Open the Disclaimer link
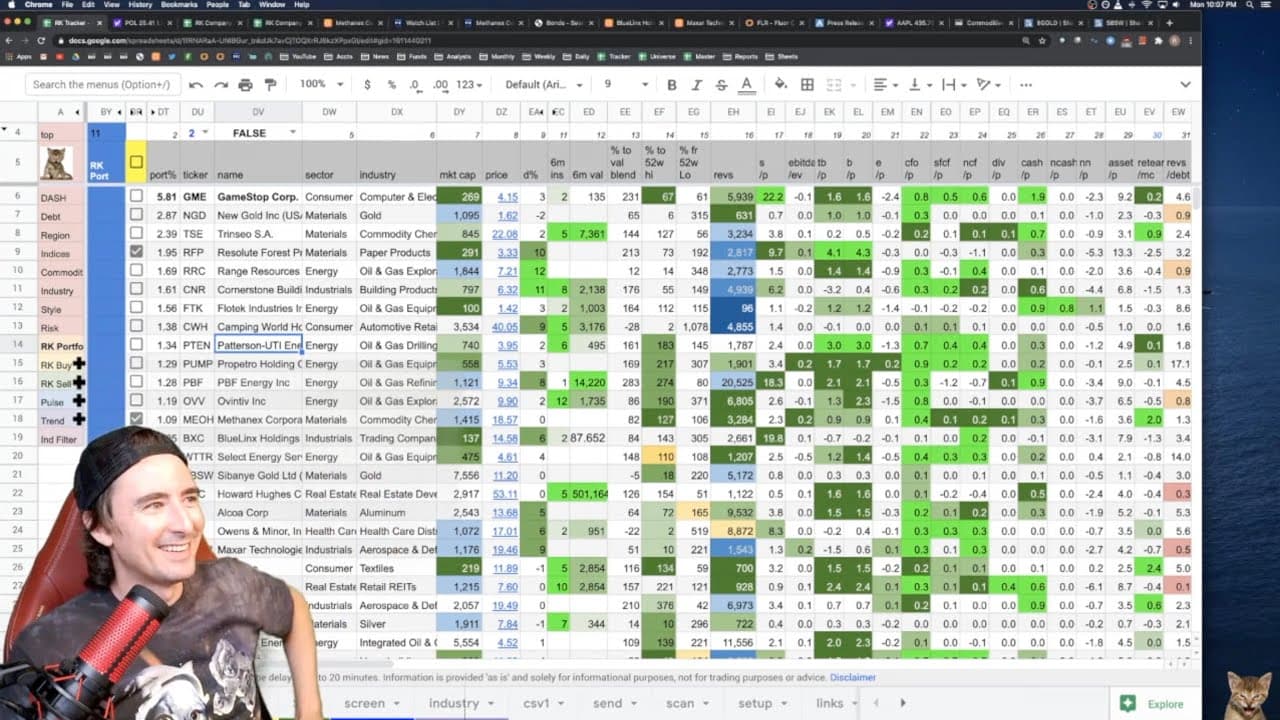Screen dimensions: 1280x720 point(852,677)
